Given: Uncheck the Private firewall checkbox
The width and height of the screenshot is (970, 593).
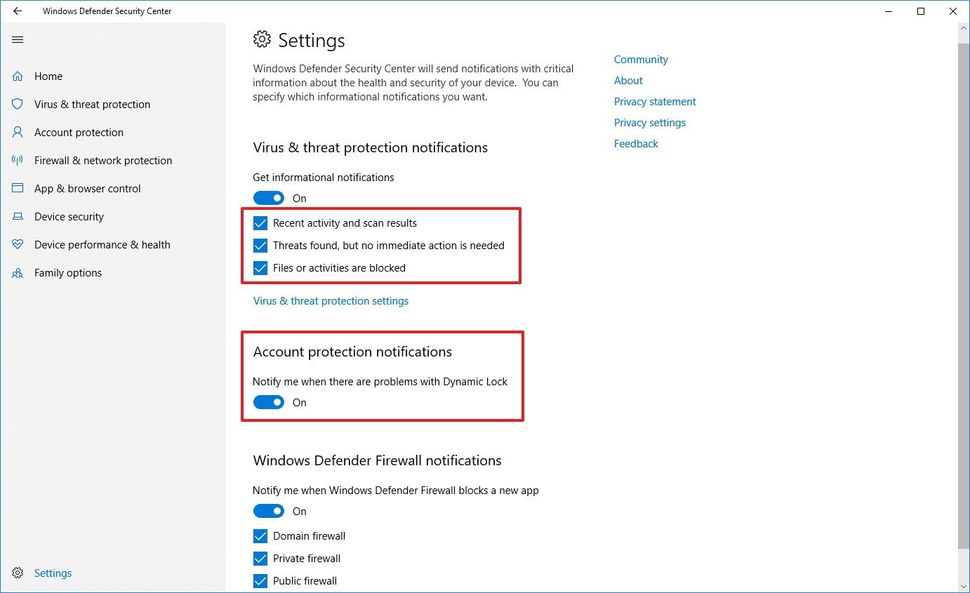Looking at the screenshot, I should pos(260,558).
